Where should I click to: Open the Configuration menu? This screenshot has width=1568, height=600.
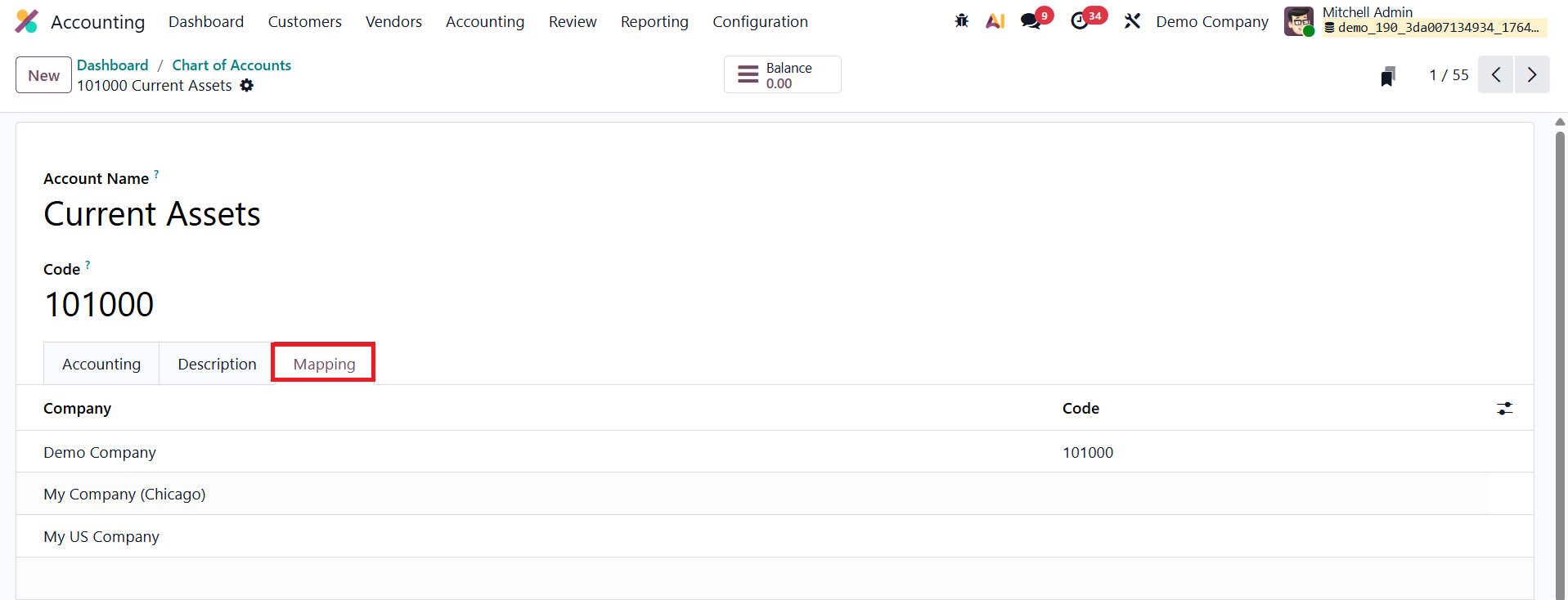point(760,22)
